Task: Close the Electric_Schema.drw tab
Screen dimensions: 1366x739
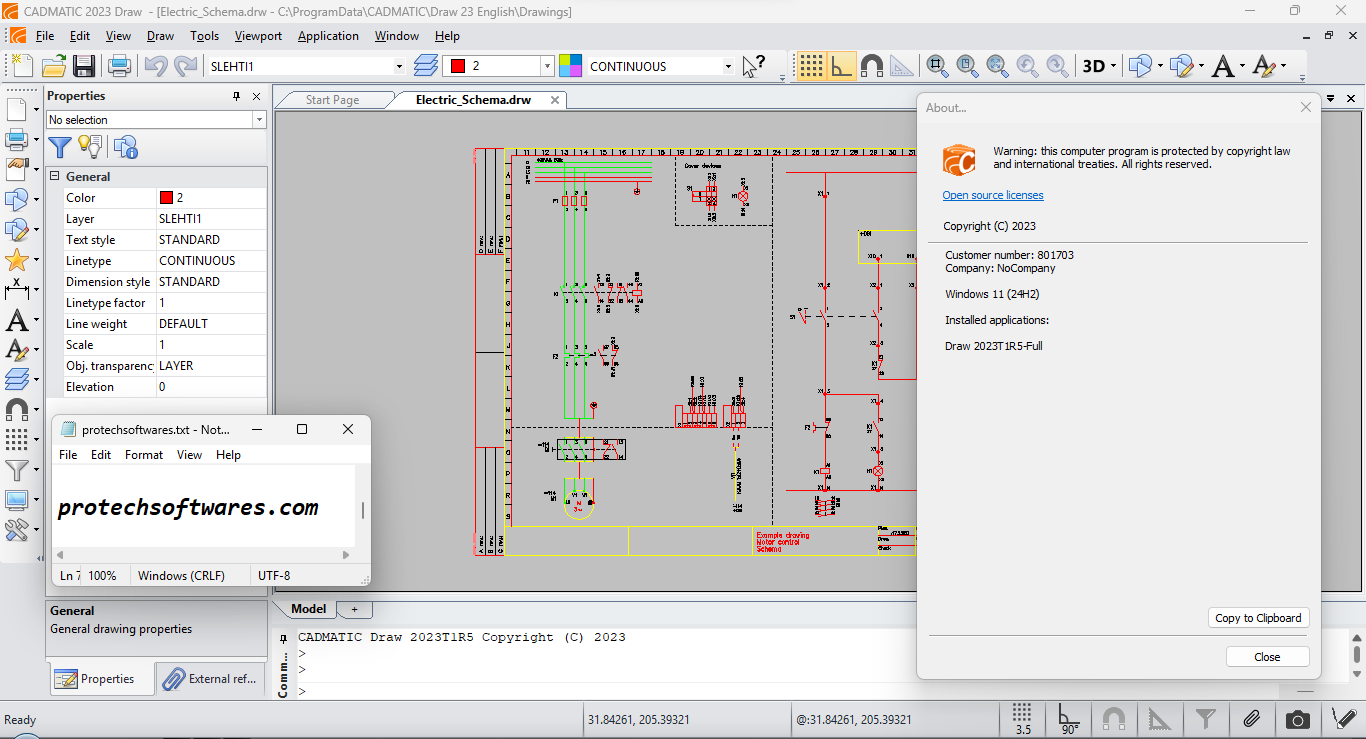Action: 555,99
